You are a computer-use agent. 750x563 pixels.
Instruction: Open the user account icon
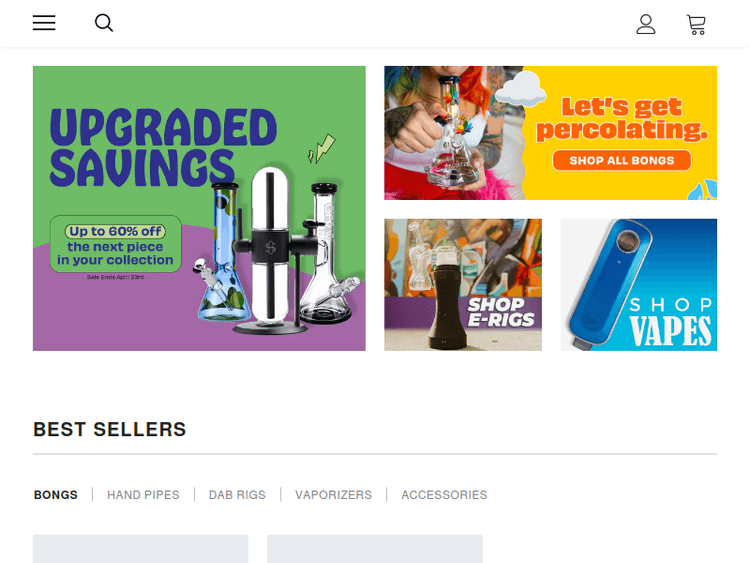coord(646,24)
